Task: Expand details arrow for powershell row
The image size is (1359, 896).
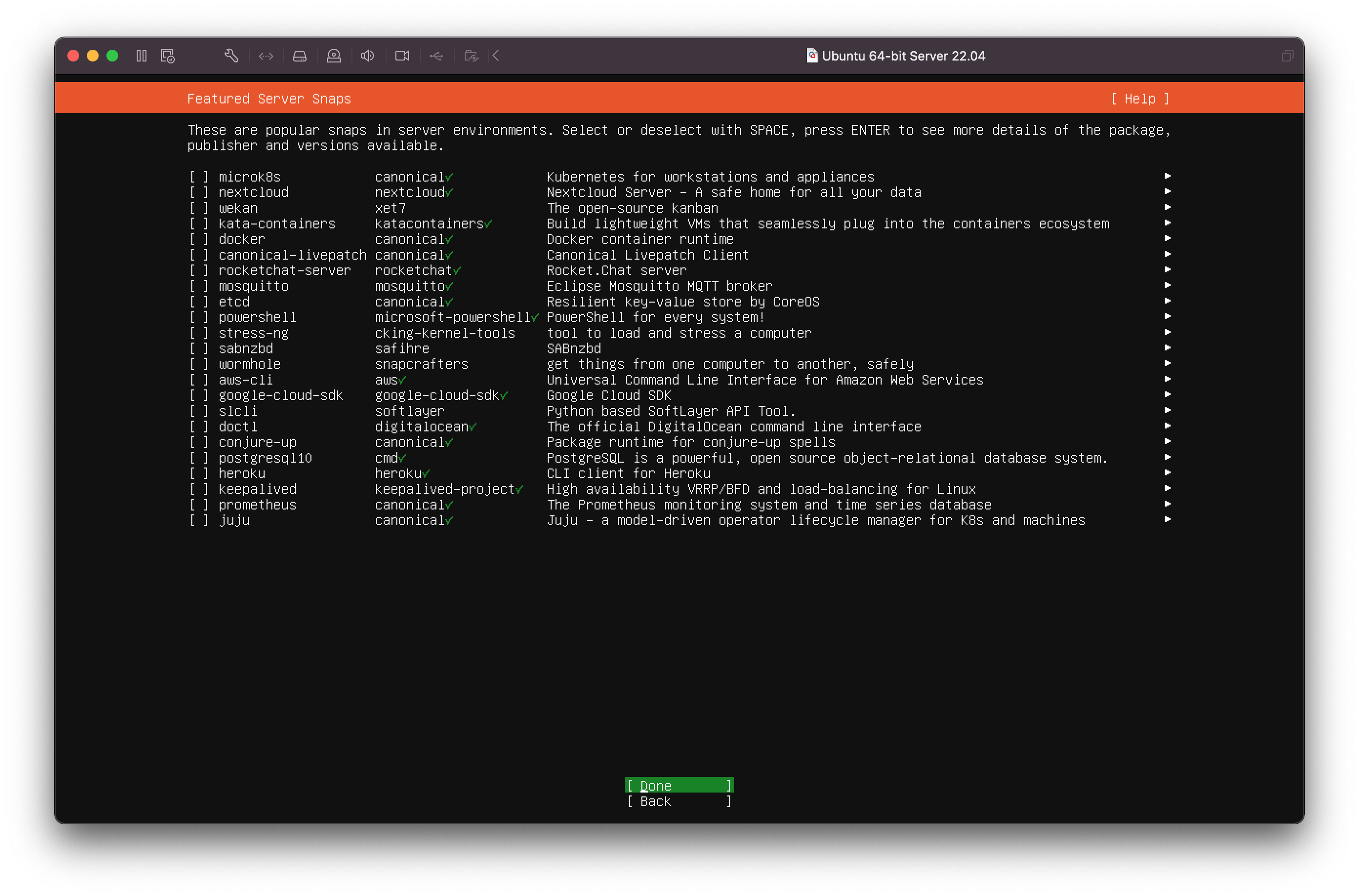Action: tap(1167, 317)
